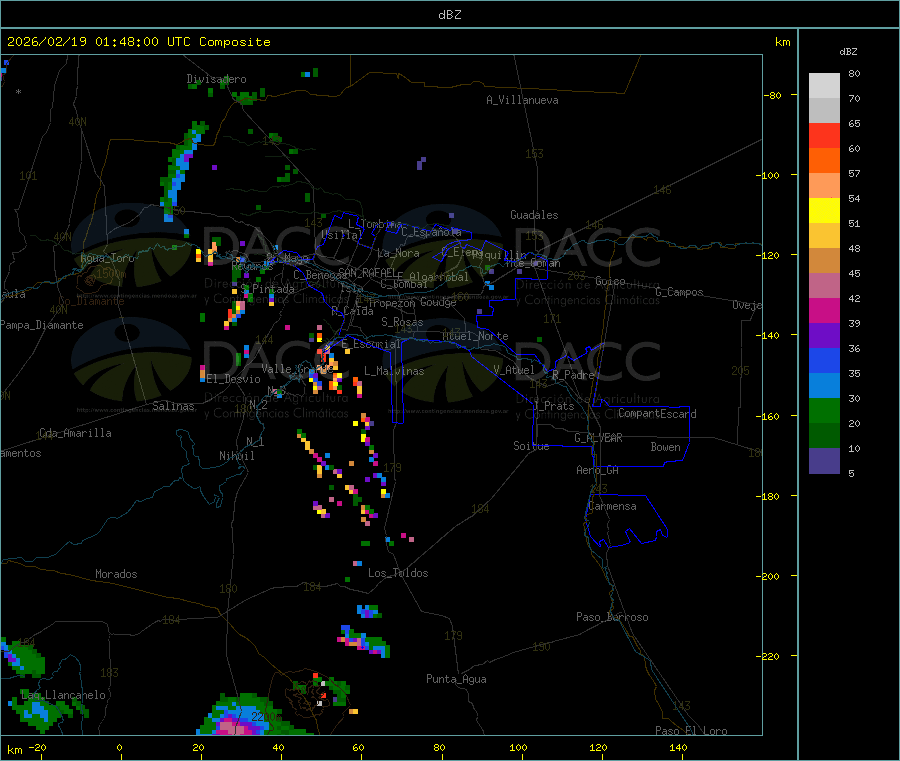Viewport: 900px width, 761px height.
Task: Click the 'Nihuil' place label
Action: 236,456
